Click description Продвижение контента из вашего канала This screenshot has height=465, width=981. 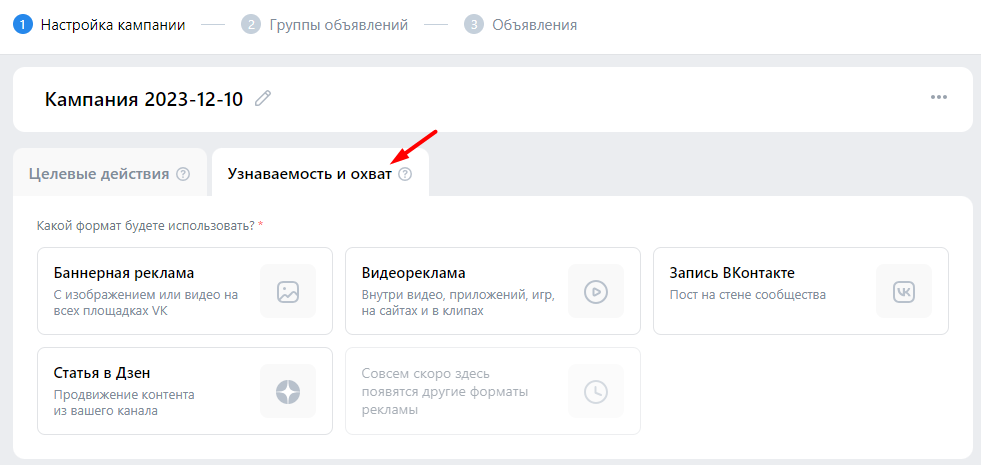click(x=125, y=402)
